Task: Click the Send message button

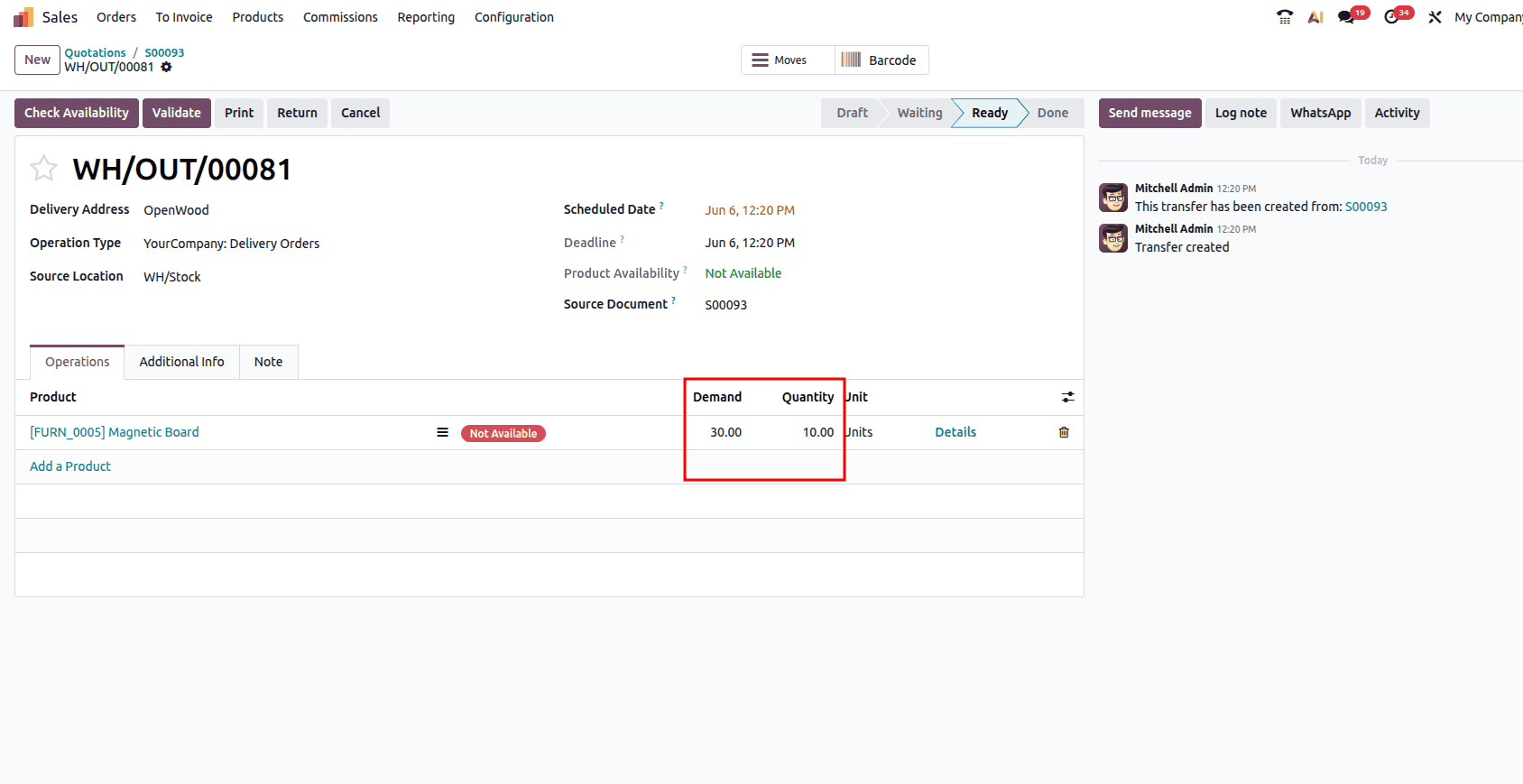Action: tap(1149, 113)
